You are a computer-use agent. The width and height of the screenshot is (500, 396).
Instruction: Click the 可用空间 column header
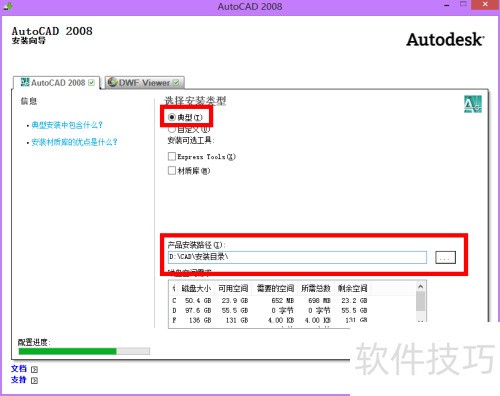click(233, 288)
